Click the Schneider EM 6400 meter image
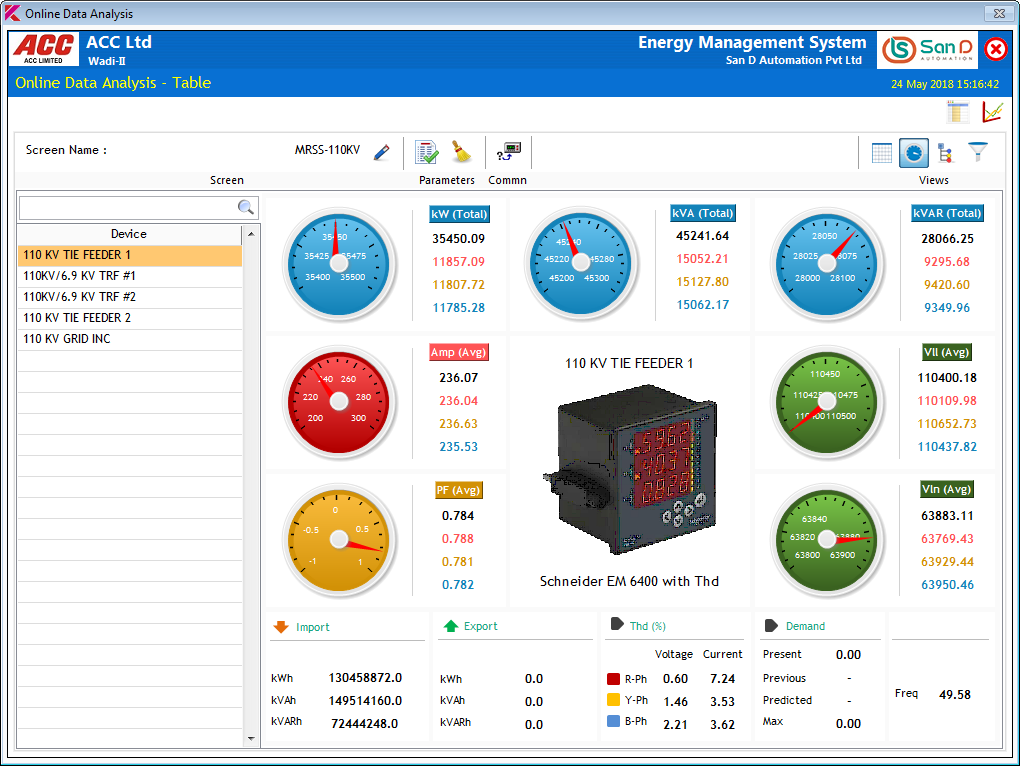The image size is (1020, 766). (x=629, y=469)
